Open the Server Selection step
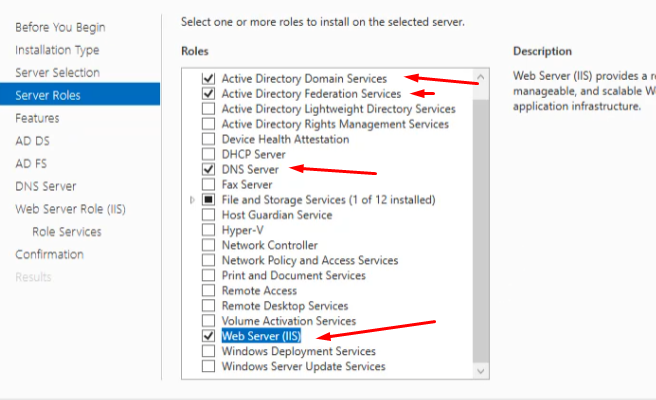Screen dimensions: 656x400 57,73
